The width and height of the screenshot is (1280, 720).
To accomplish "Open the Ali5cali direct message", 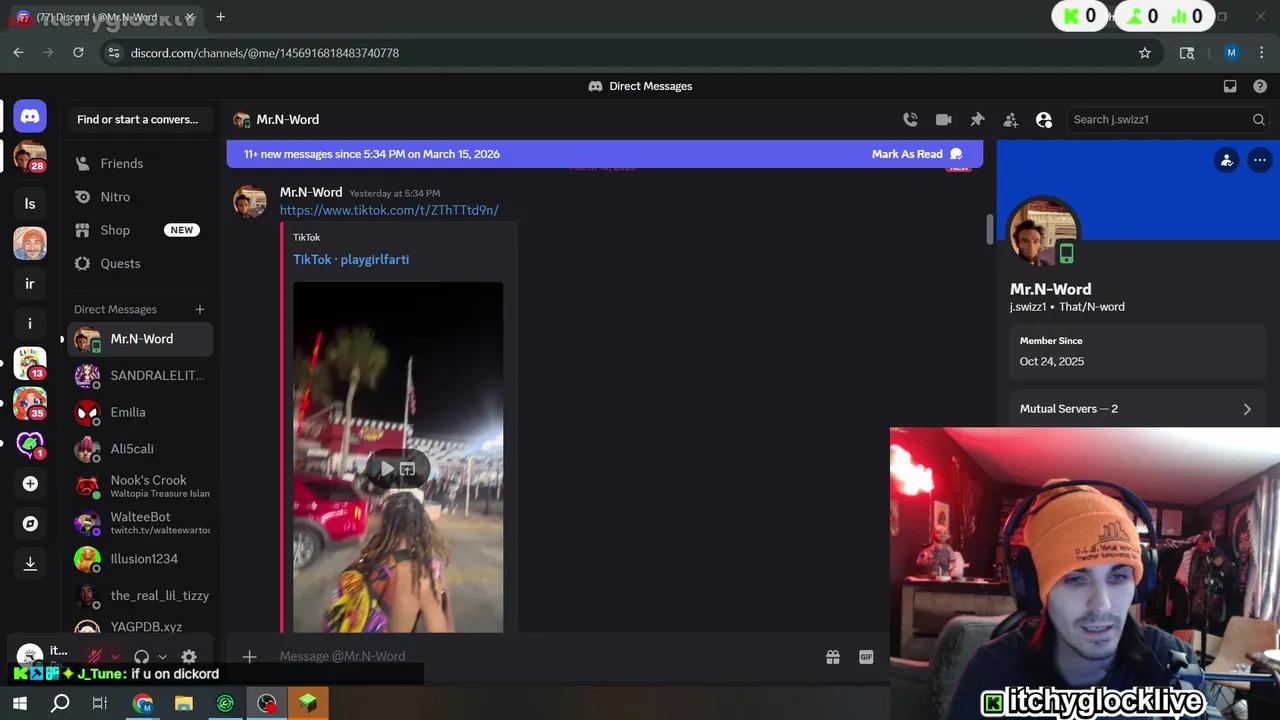I will pyautogui.click(x=140, y=449).
